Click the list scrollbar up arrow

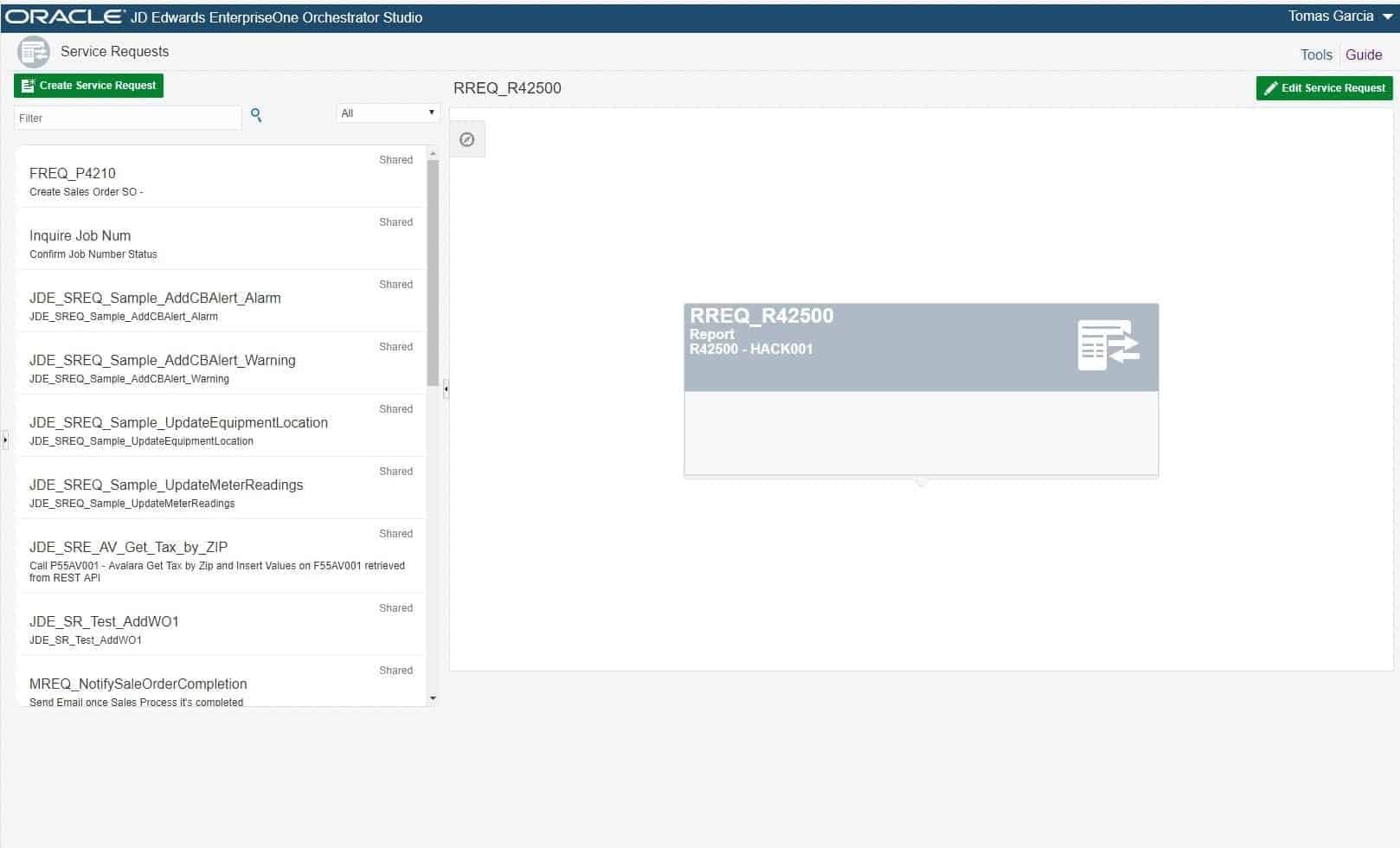click(x=433, y=153)
